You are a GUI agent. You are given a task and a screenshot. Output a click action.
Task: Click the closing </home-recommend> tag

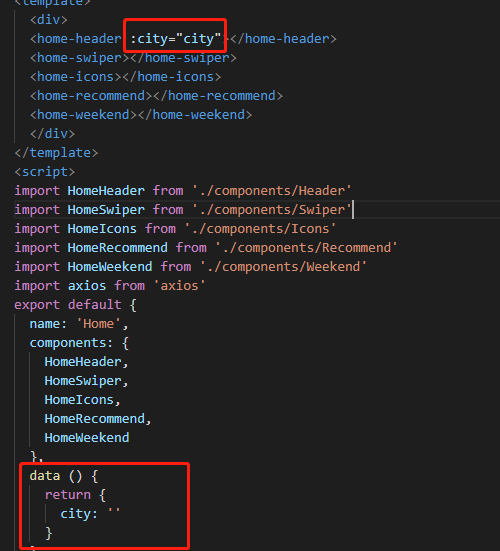tap(218, 96)
